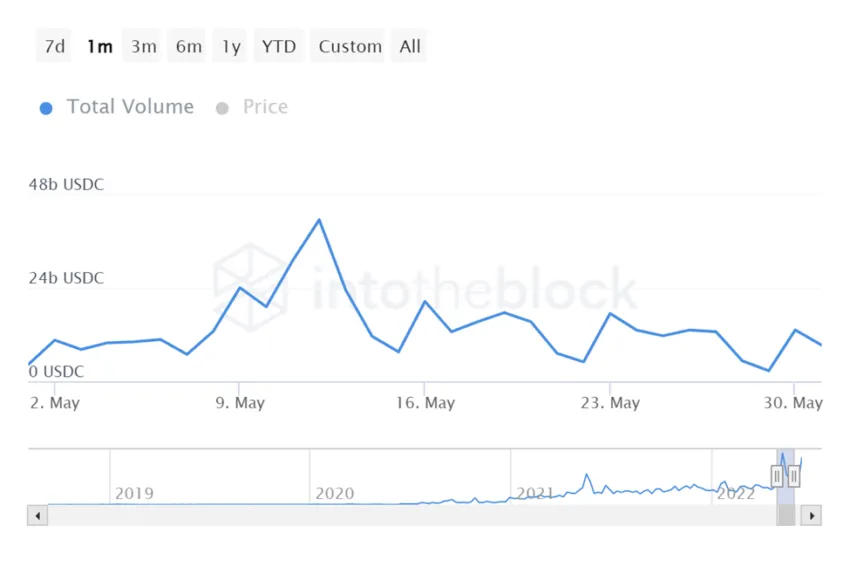
Task: Open the Custom date range option
Action: [x=349, y=46]
